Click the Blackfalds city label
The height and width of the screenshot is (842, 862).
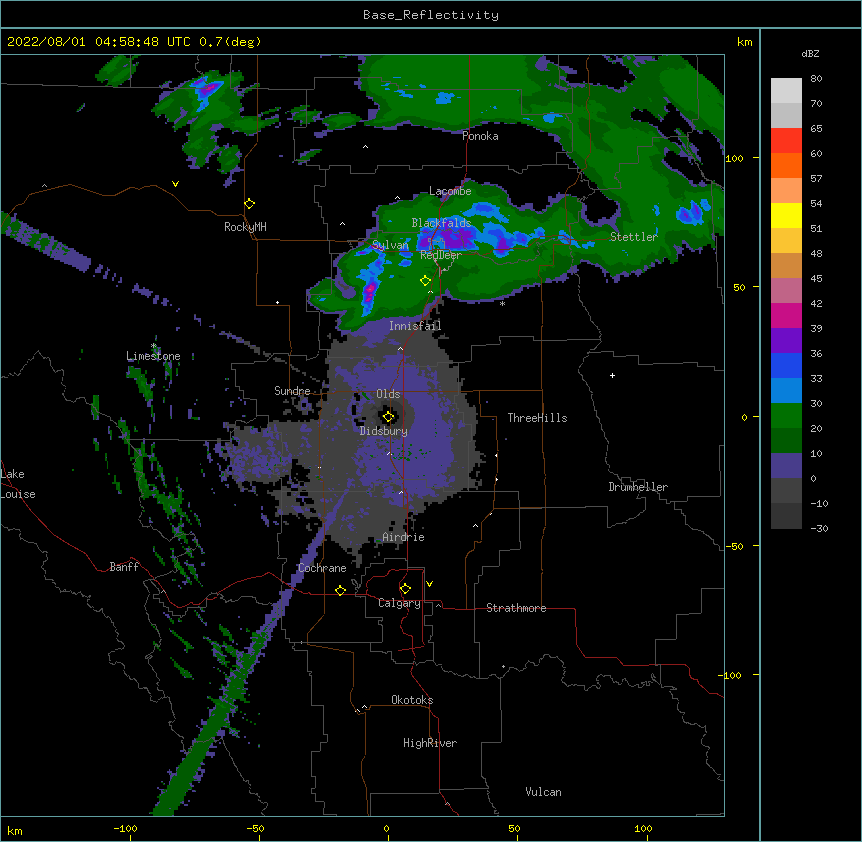[x=441, y=223]
